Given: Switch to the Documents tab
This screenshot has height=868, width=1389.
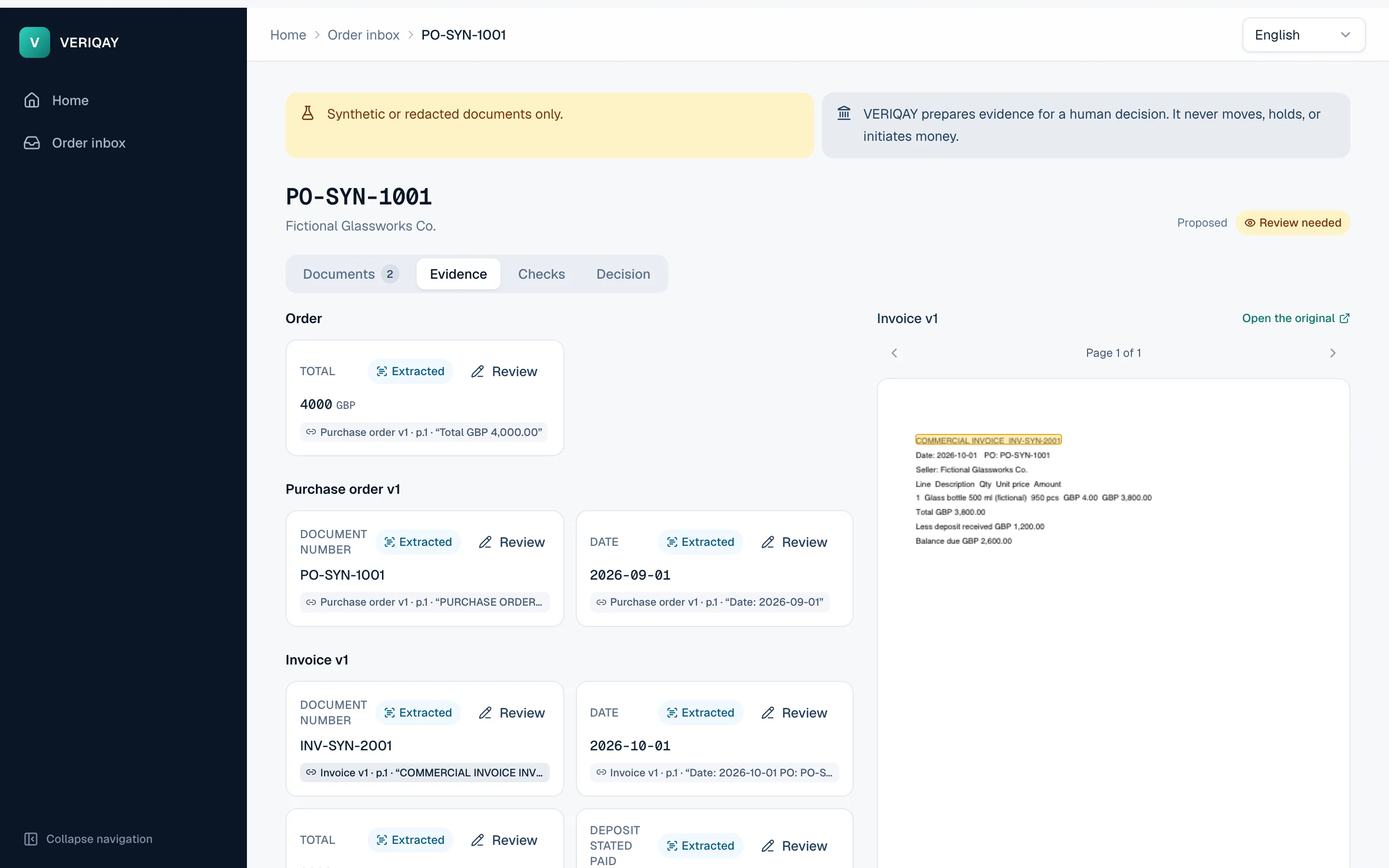Looking at the screenshot, I should (x=350, y=274).
